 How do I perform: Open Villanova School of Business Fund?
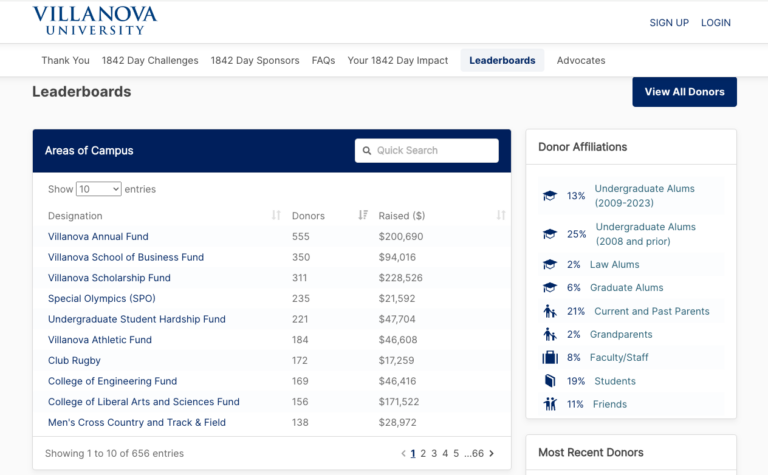pyautogui.click(x=126, y=257)
